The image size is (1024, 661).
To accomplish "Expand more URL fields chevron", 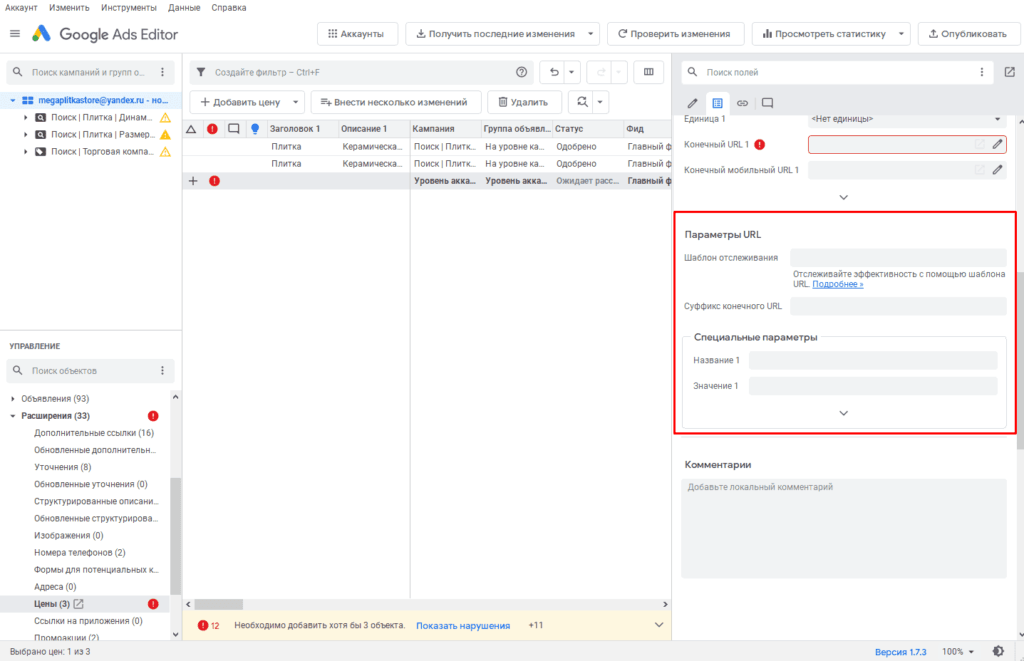I will 843,197.
